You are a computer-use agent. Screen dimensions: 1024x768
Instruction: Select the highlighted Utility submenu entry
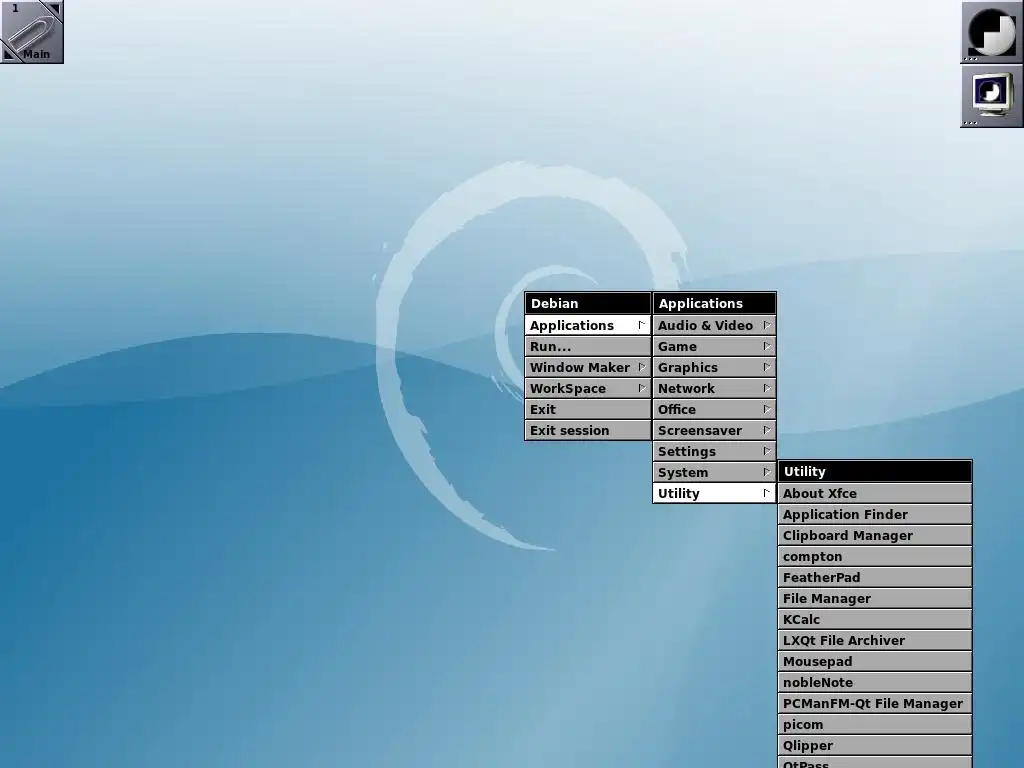[714, 493]
